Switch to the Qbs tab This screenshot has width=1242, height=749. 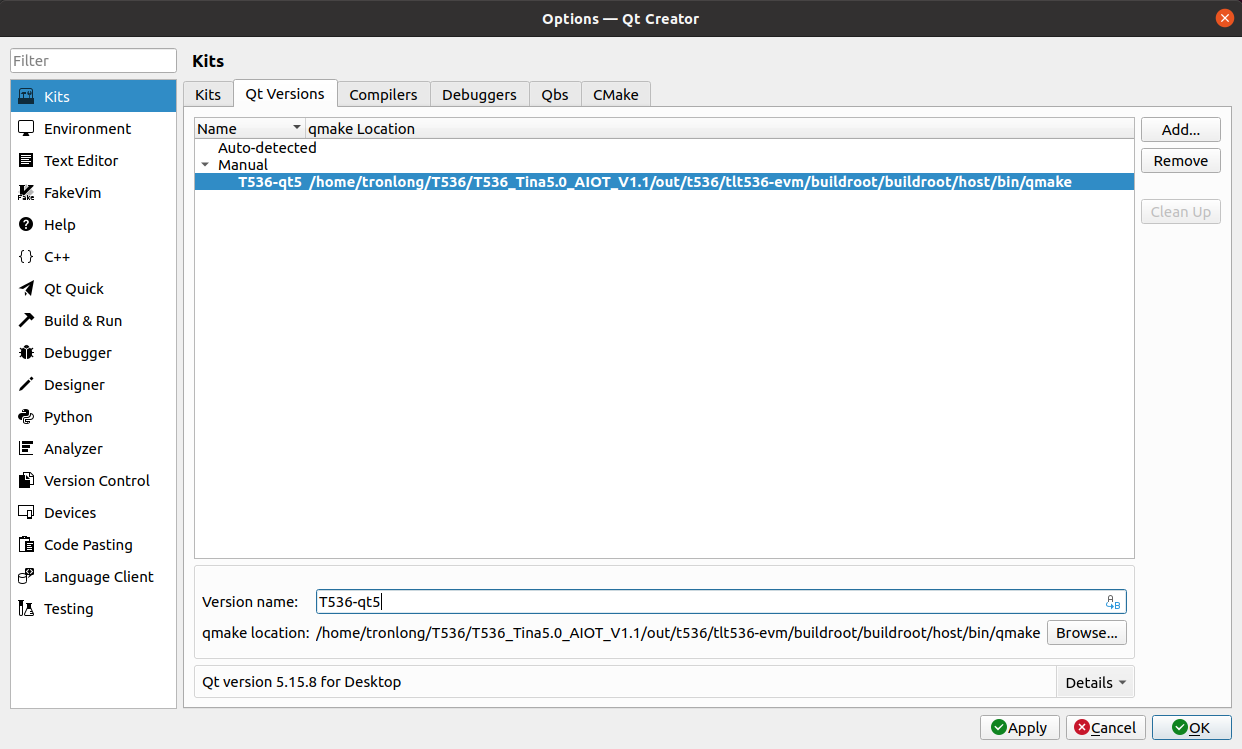(x=555, y=94)
